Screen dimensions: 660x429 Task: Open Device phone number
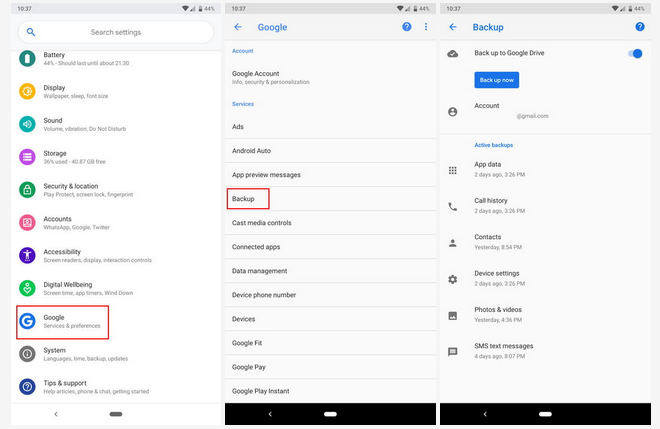pyautogui.click(x=330, y=295)
